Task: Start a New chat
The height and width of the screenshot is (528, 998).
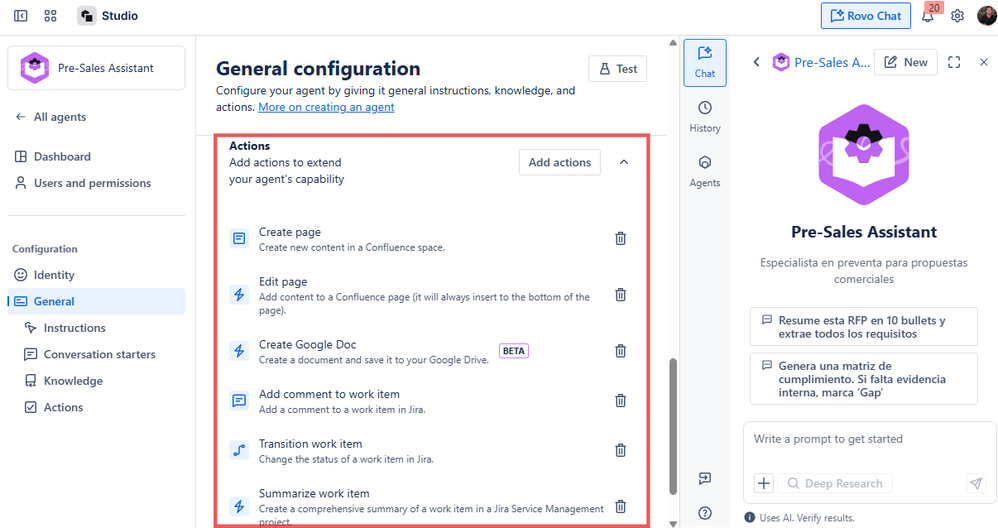Action: (906, 62)
